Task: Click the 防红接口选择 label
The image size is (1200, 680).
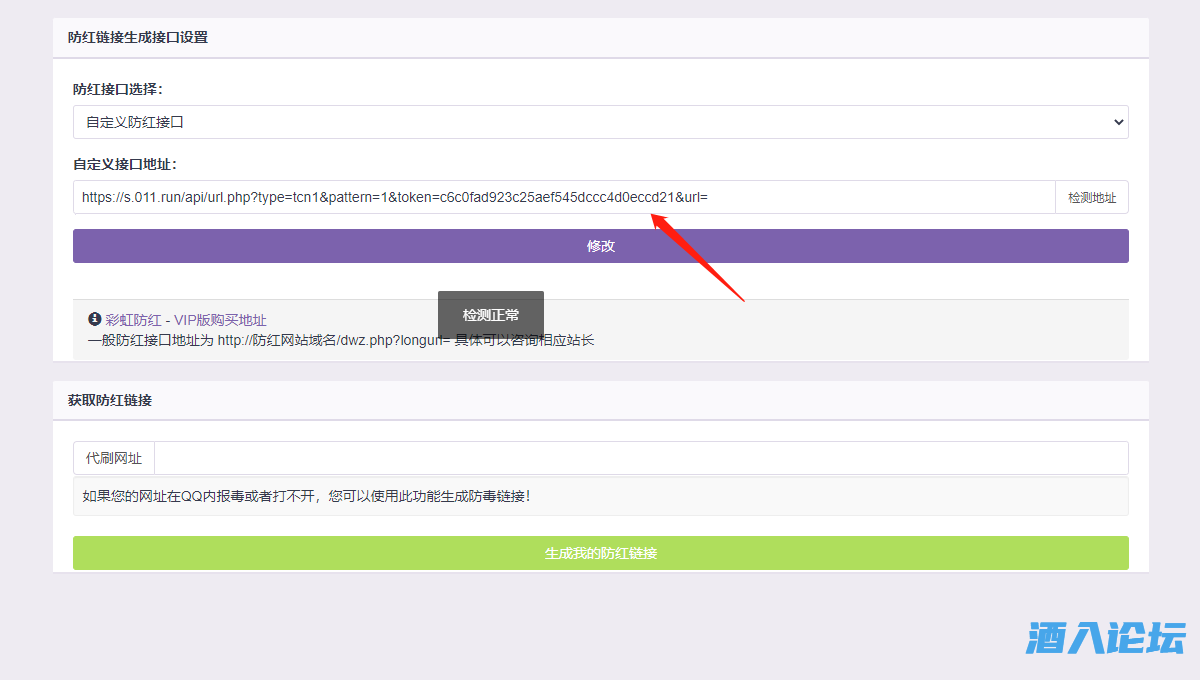Action: 117,89
